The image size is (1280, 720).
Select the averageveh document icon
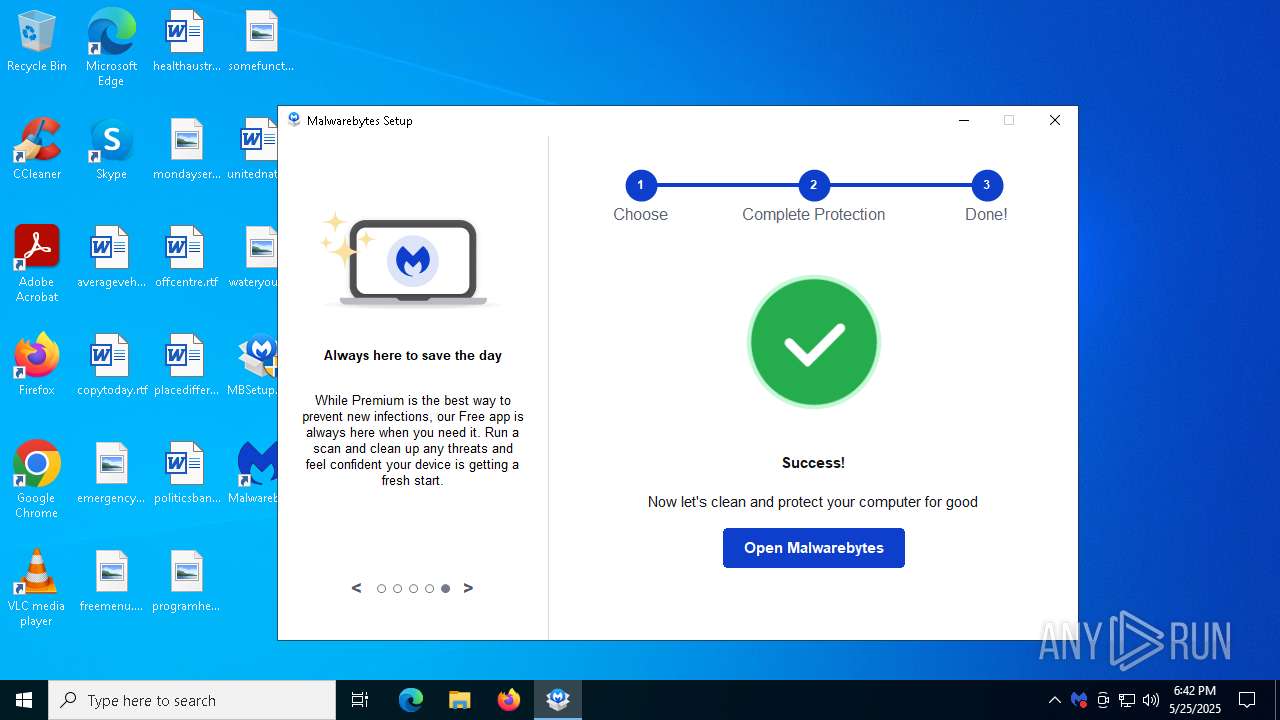tap(111, 258)
